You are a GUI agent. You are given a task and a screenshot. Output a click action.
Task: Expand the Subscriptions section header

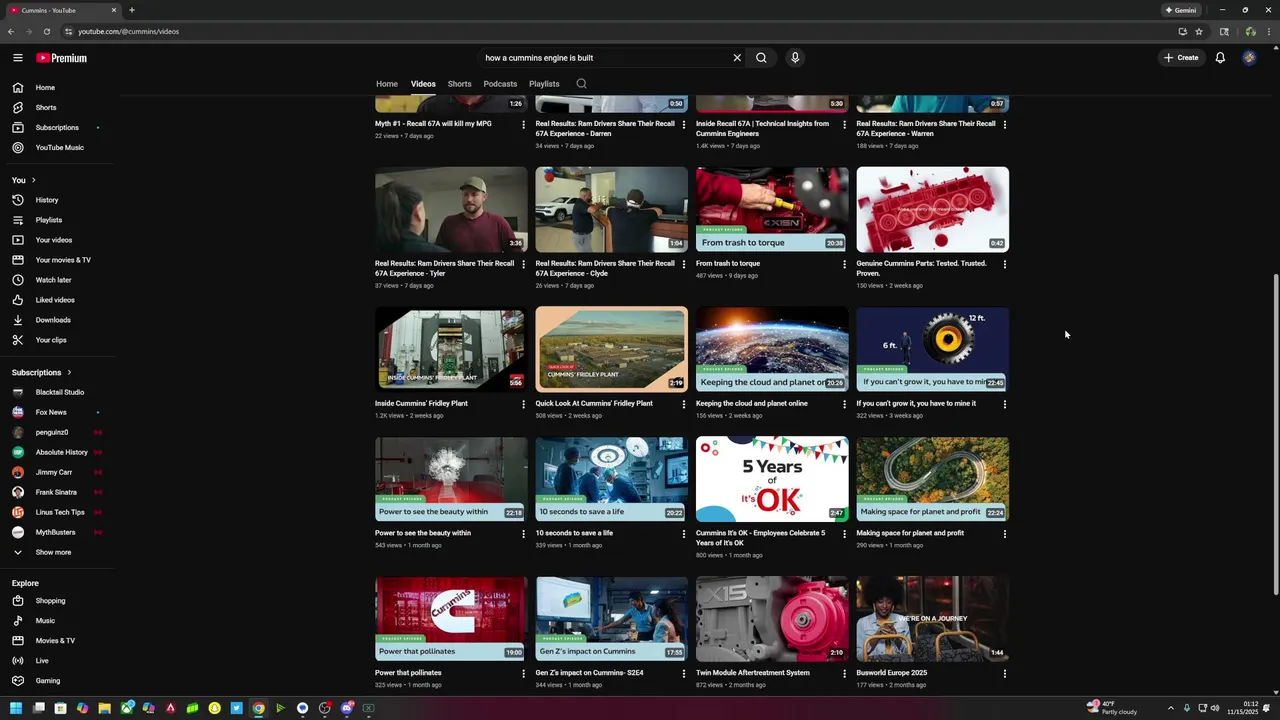point(42,372)
